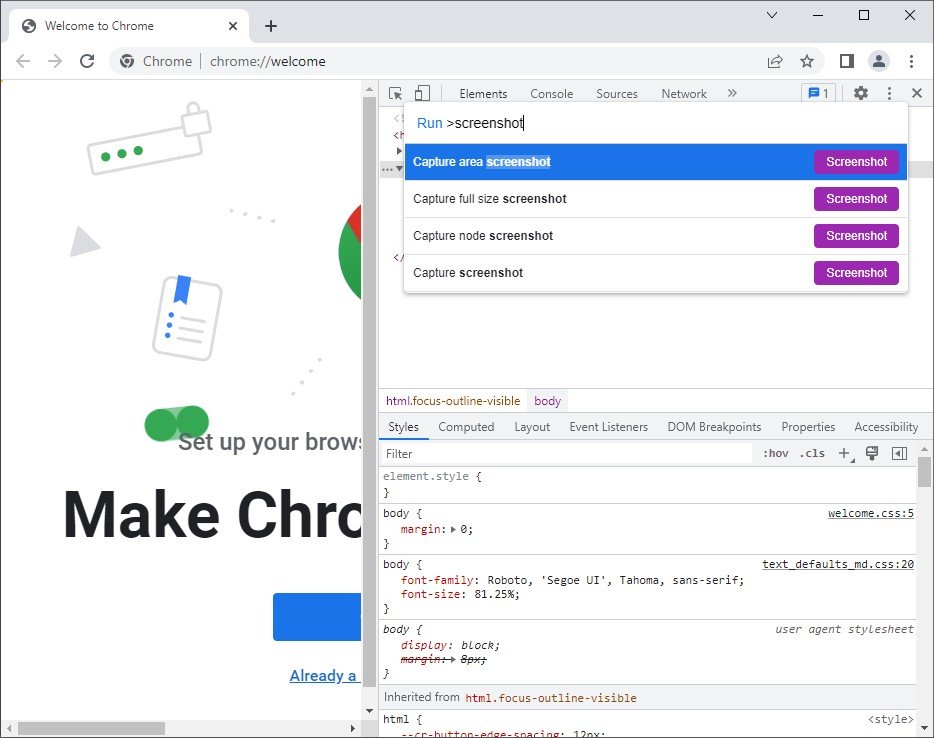Viewport: 934px width, 738px height.
Task: Close the Welcome to Chrome tab
Action: [x=233, y=26]
